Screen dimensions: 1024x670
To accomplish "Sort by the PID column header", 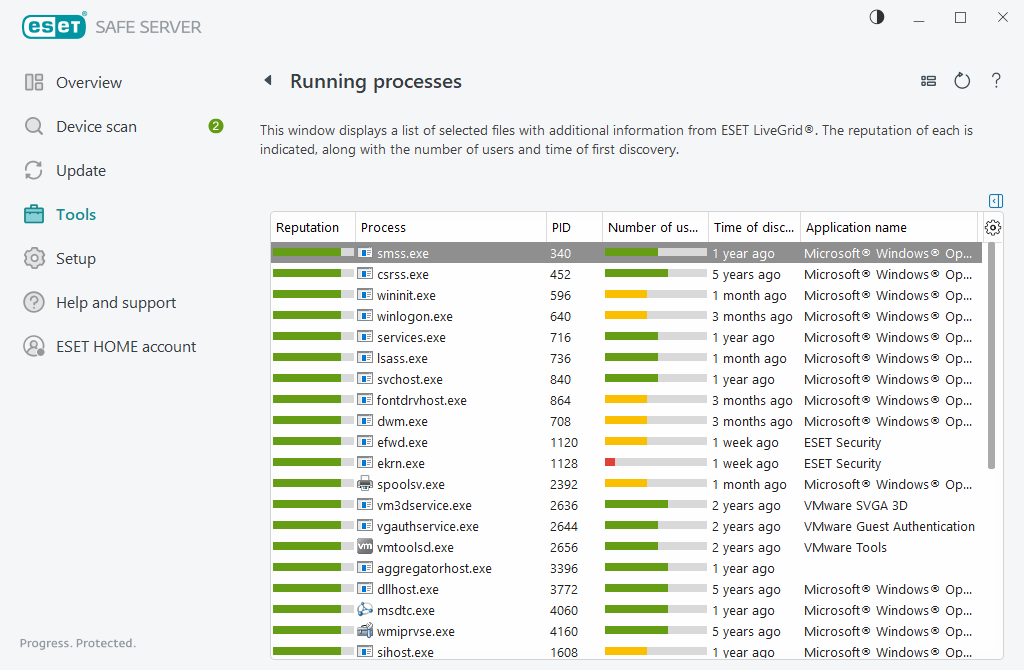I will [574, 227].
